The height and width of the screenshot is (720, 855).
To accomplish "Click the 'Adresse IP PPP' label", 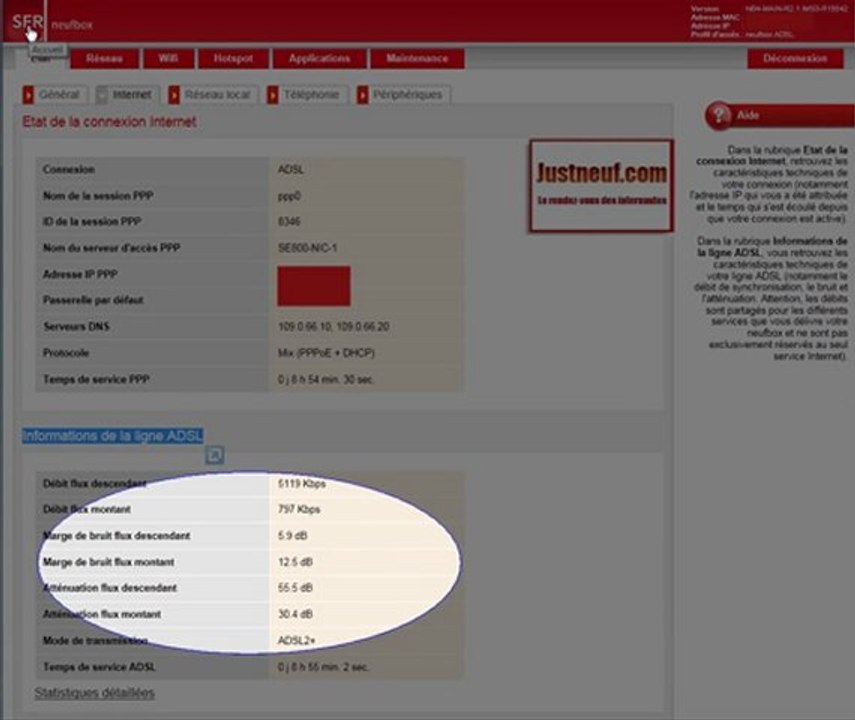I will [x=80, y=274].
